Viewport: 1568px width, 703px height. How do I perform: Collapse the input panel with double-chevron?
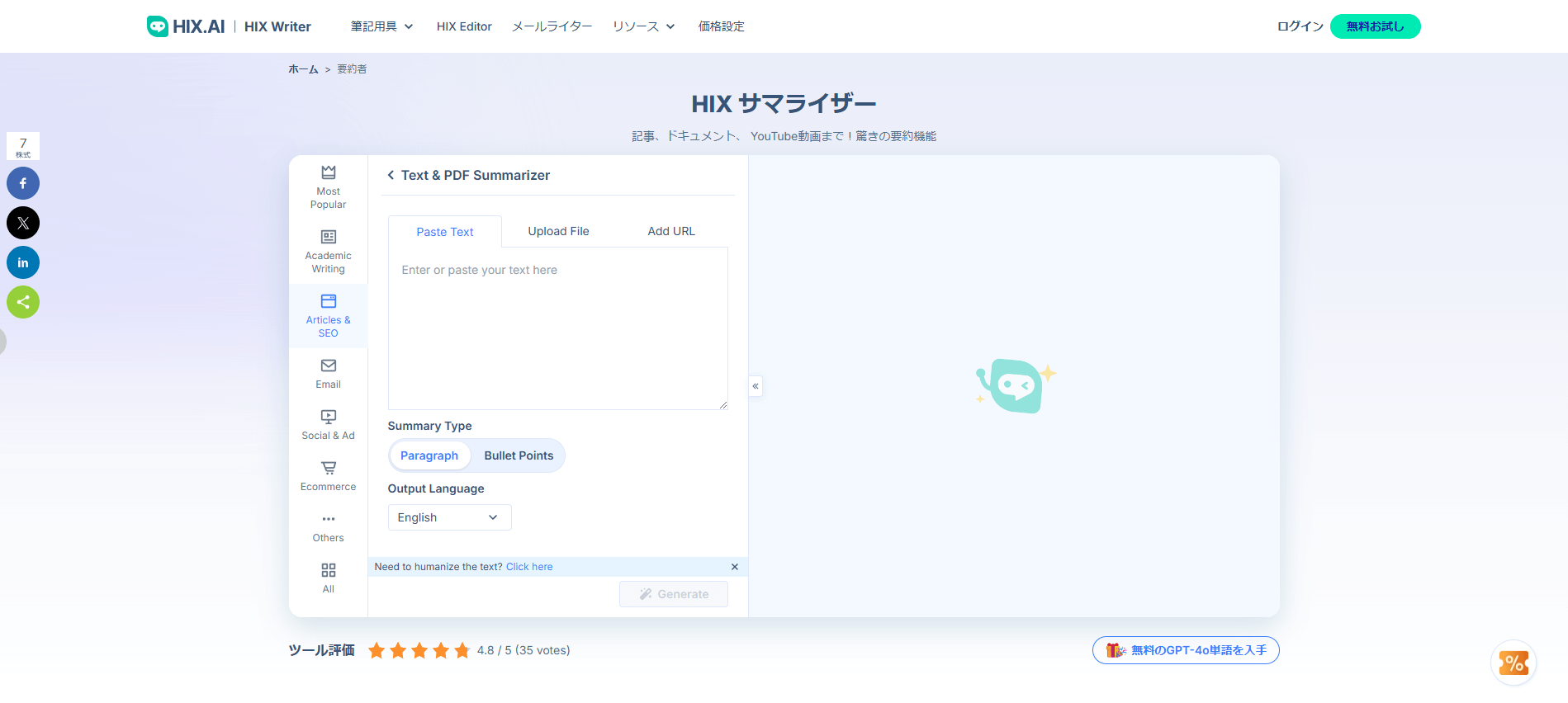click(756, 386)
